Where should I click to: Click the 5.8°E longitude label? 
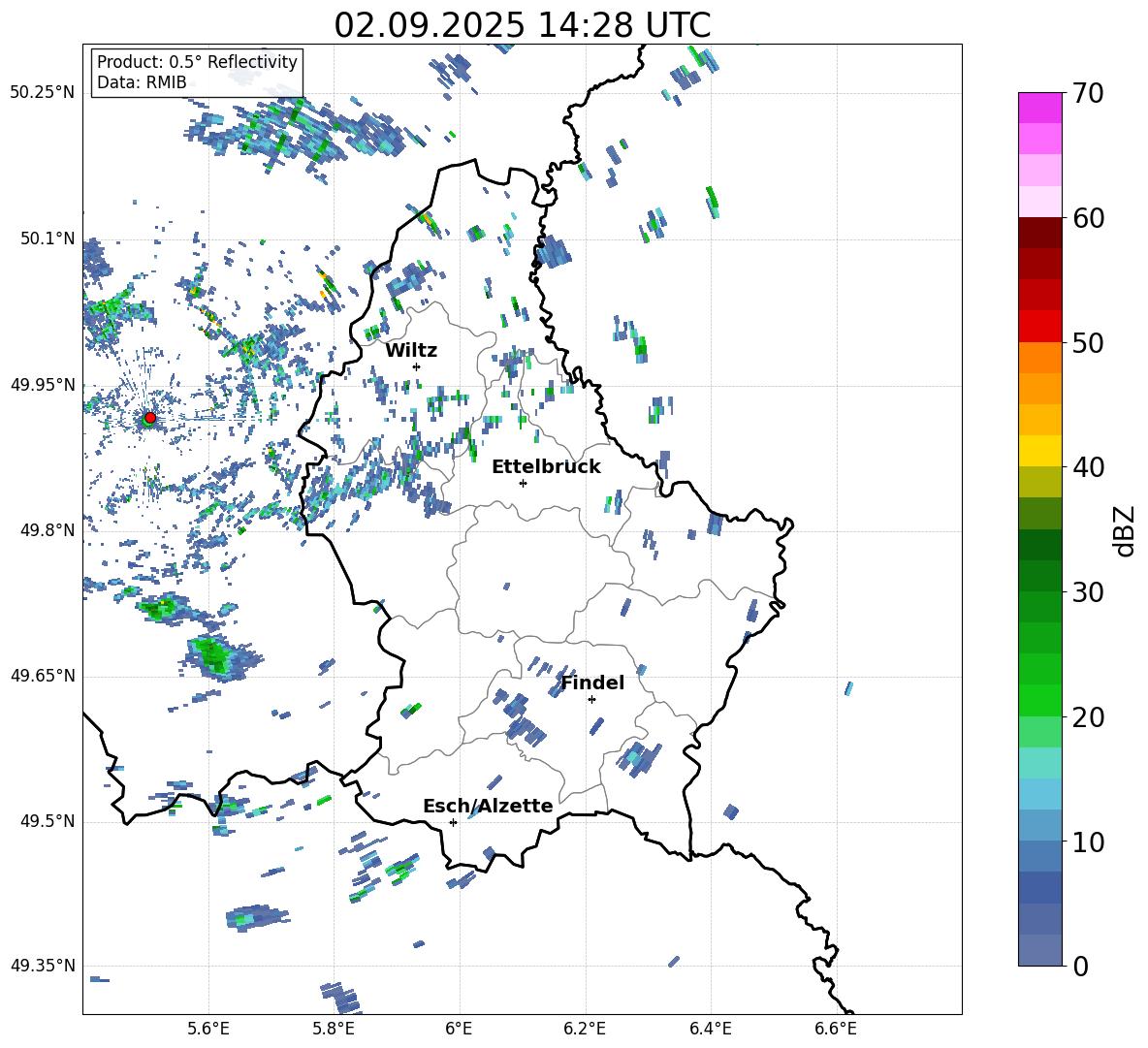pos(334,1029)
